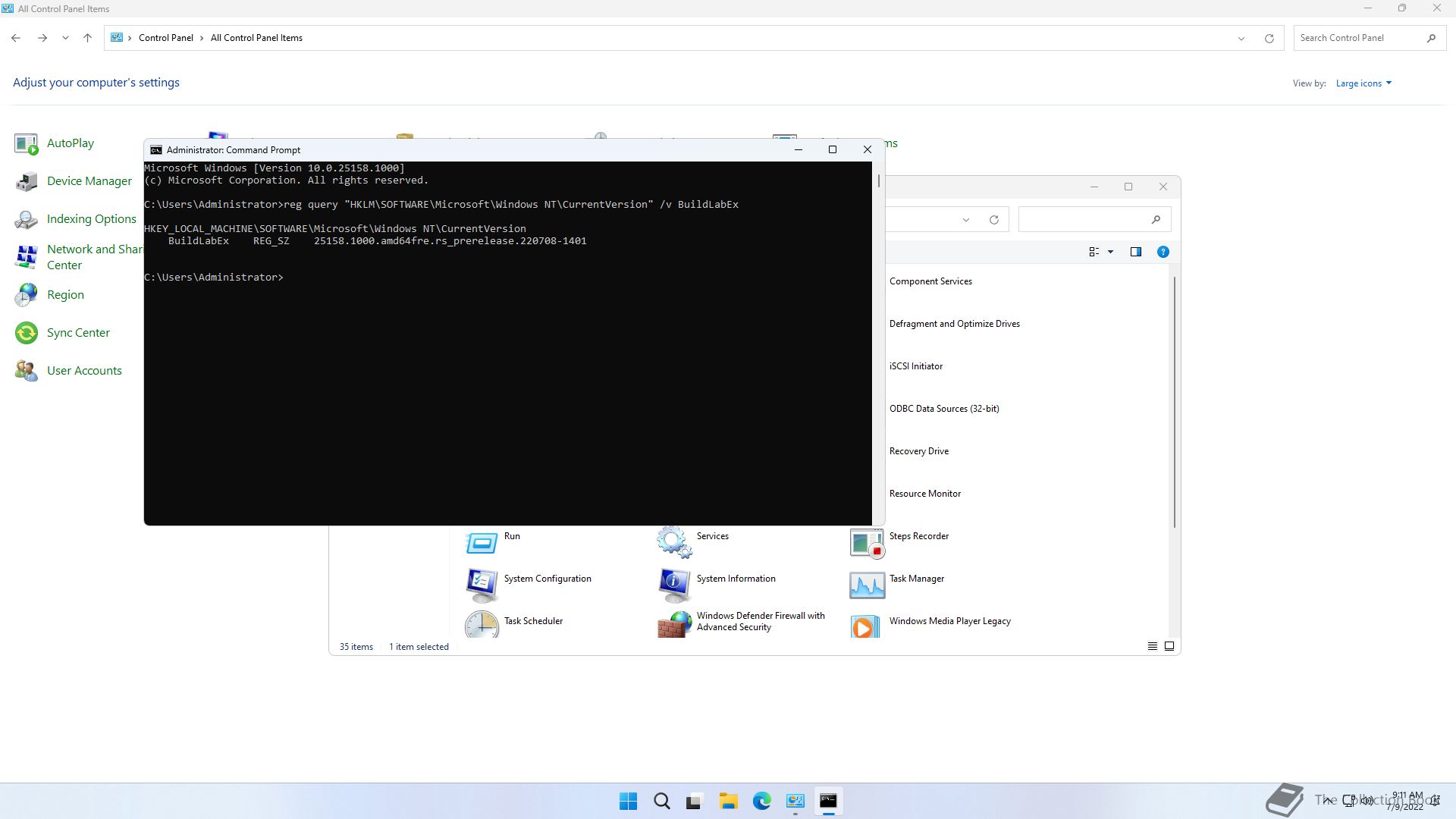
Task: Expand Windows Tools address bar dropdown
Action: click(965, 220)
